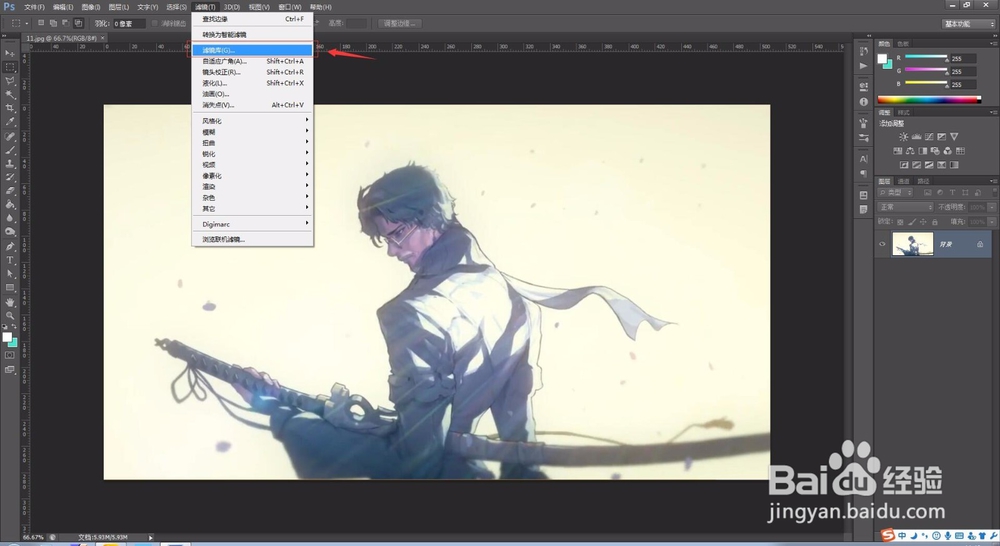Select the Crop tool
The image size is (1000, 546).
pyautogui.click(x=10, y=108)
